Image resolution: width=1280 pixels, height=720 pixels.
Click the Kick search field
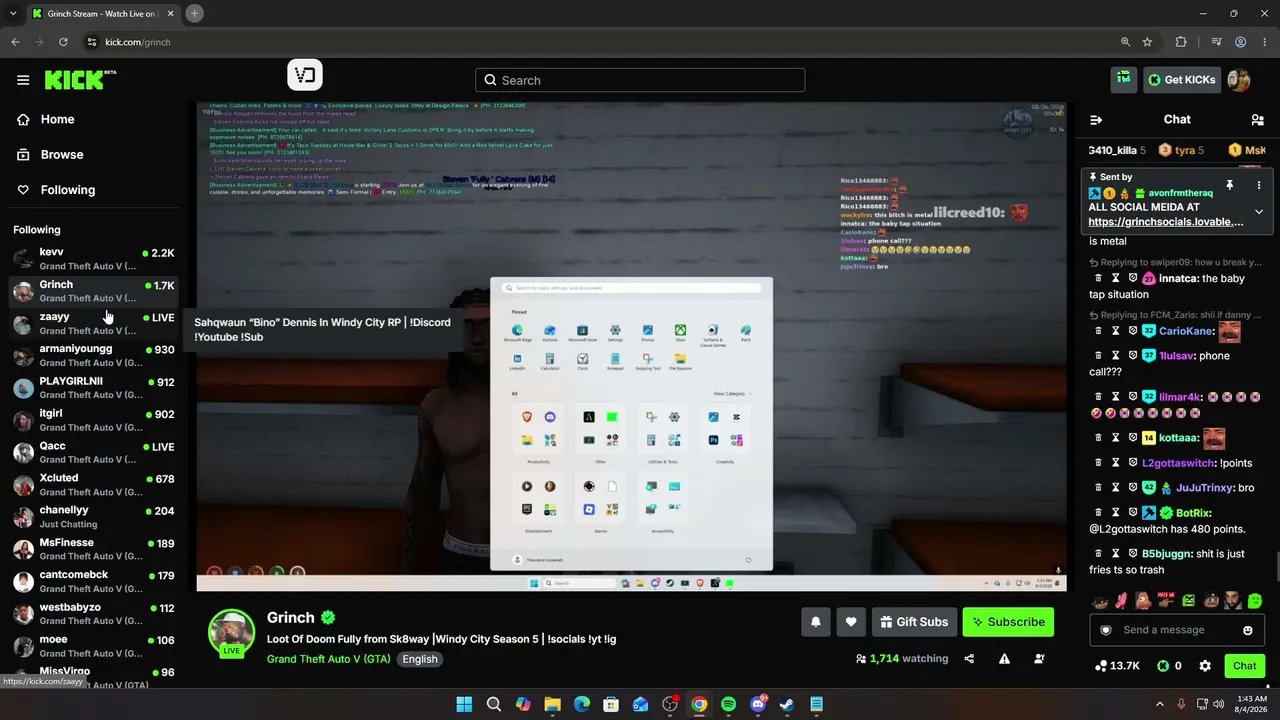click(640, 80)
